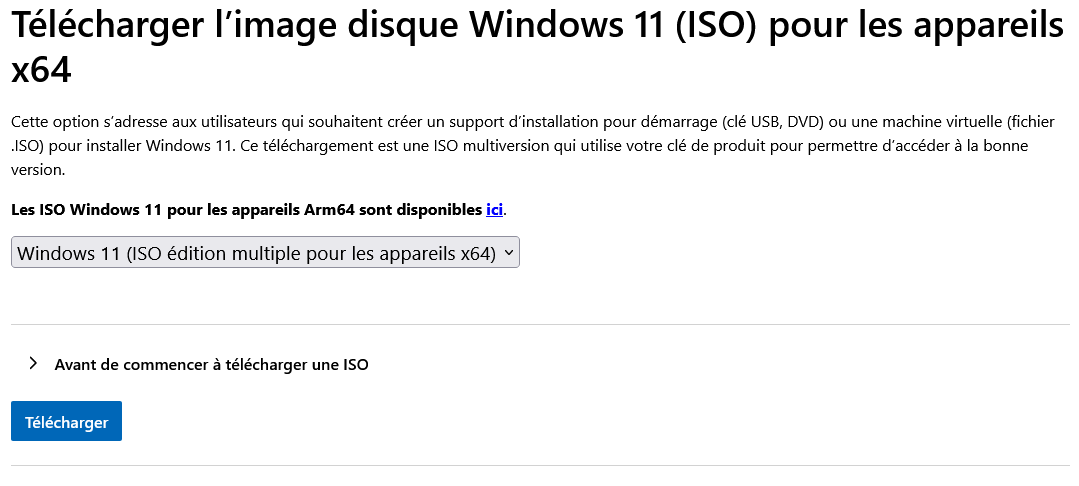
Task: Open the "Windows 11 (ISO édition multiple)" dropdown
Action: (x=265, y=253)
